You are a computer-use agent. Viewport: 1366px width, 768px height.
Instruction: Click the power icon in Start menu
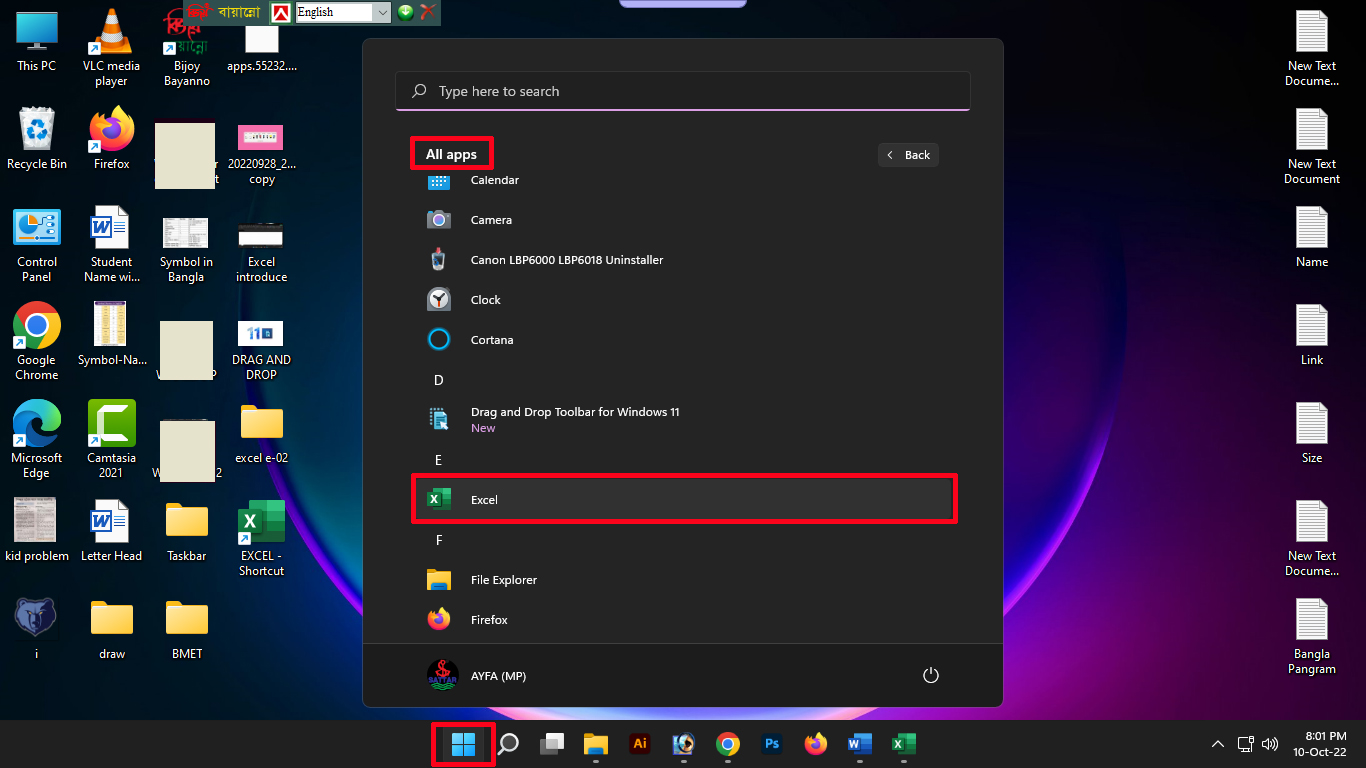(931, 676)
